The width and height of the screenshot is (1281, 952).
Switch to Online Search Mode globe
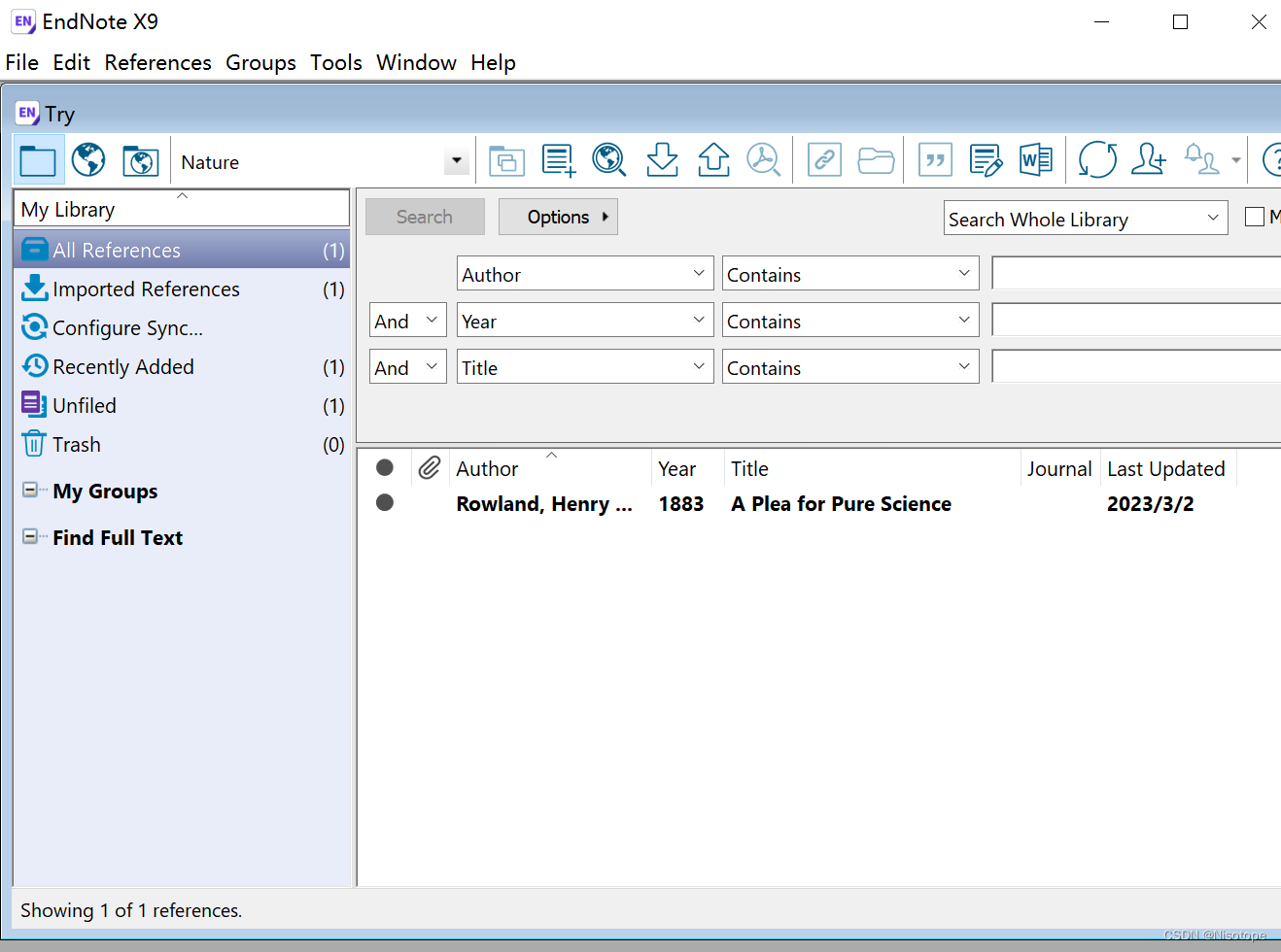coord(88,159)
